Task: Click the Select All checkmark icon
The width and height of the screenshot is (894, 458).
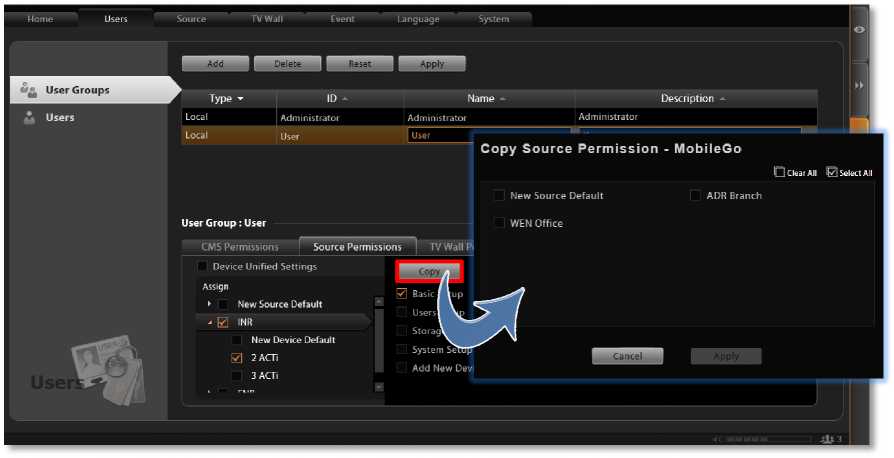Action: pyautogui.click(x=832, y=173)
